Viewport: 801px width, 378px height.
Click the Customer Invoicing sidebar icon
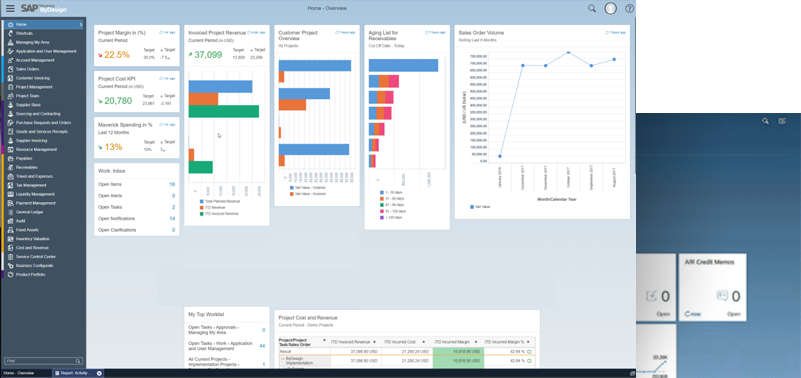10,78
